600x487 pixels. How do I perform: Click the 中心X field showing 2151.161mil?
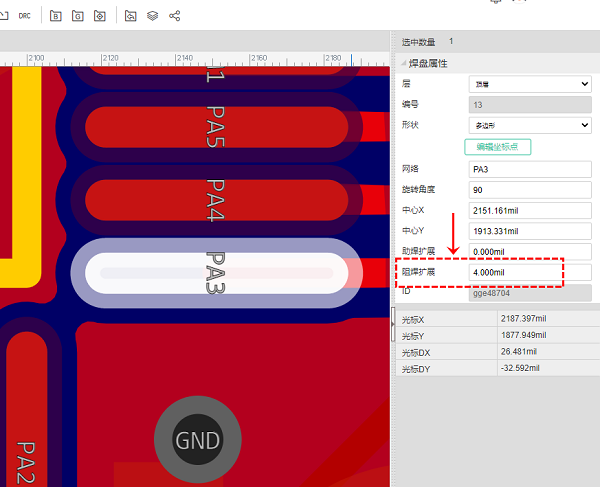[530, 211]
